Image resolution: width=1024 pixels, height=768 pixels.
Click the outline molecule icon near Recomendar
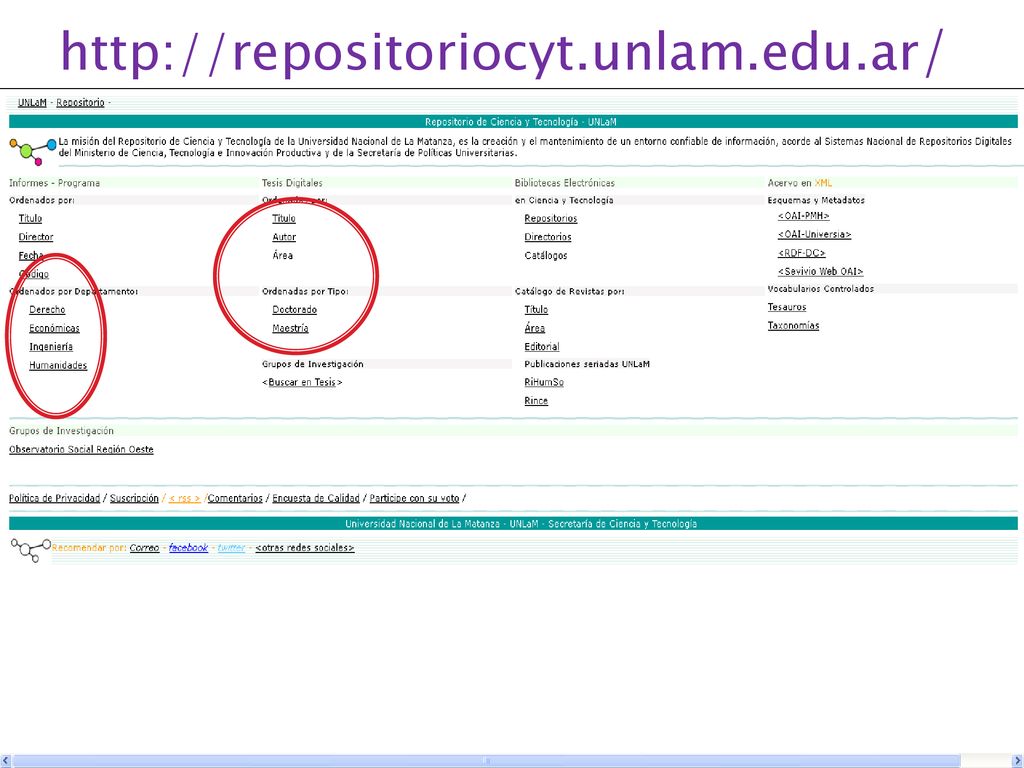tap(30, 550)
